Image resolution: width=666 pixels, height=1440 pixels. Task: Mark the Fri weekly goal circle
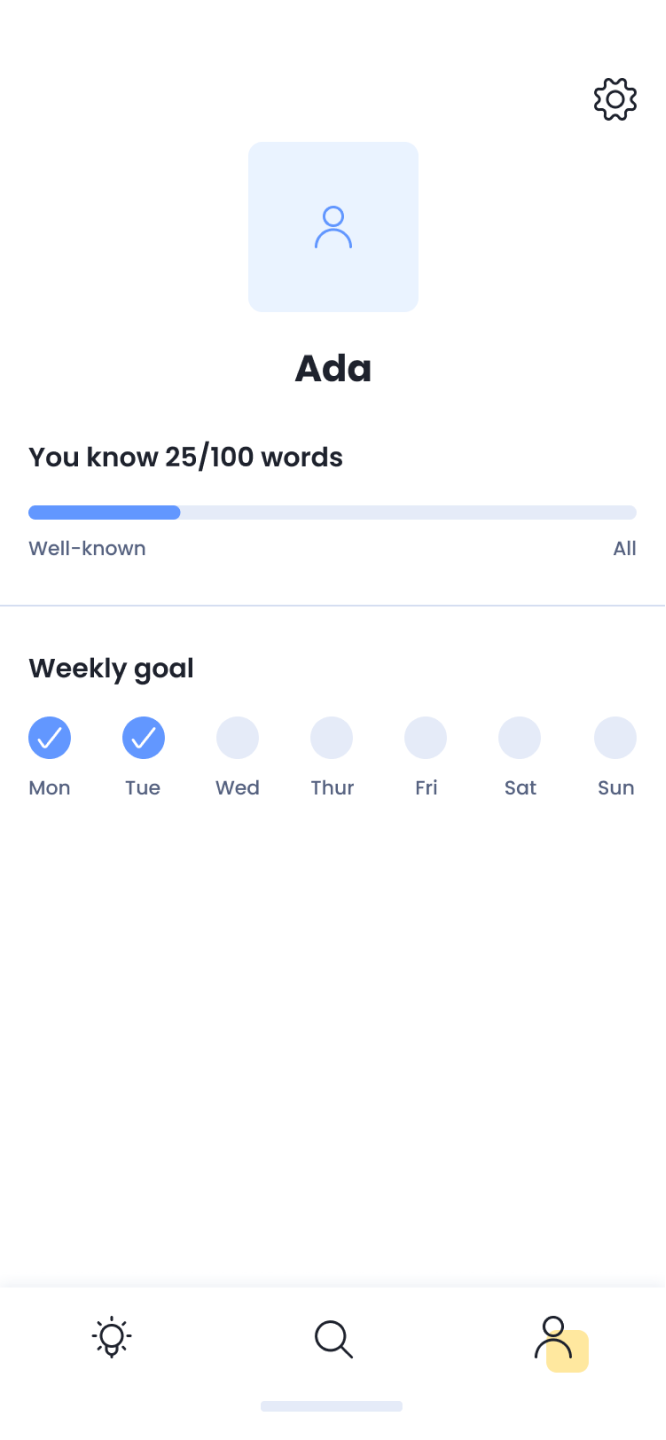pyautogui.click(x=425, y=738)
